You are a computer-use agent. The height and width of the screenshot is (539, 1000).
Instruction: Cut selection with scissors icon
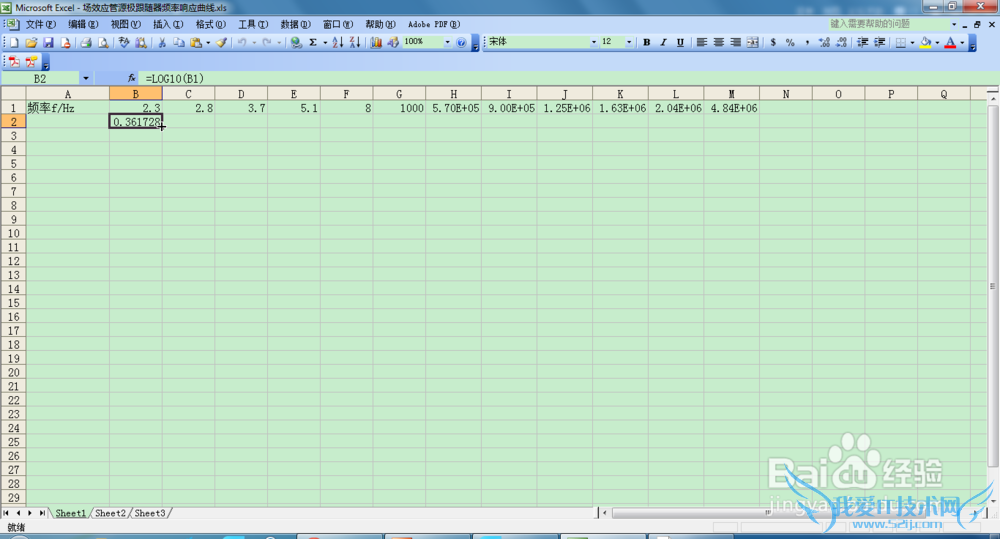pyautogui.click(x=162, y=42)
